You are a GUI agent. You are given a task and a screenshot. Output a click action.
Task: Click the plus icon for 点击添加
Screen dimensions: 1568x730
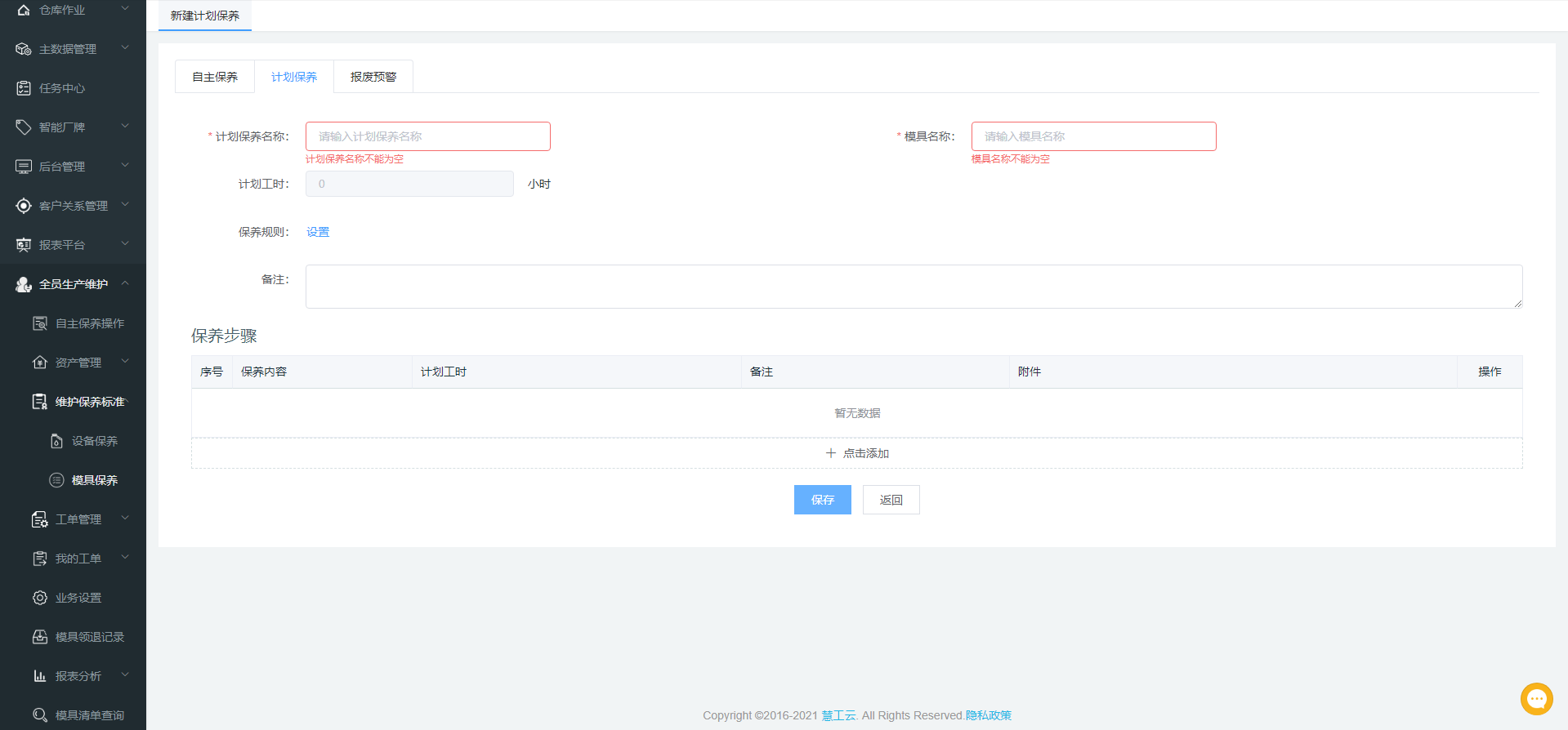(831, 453)
